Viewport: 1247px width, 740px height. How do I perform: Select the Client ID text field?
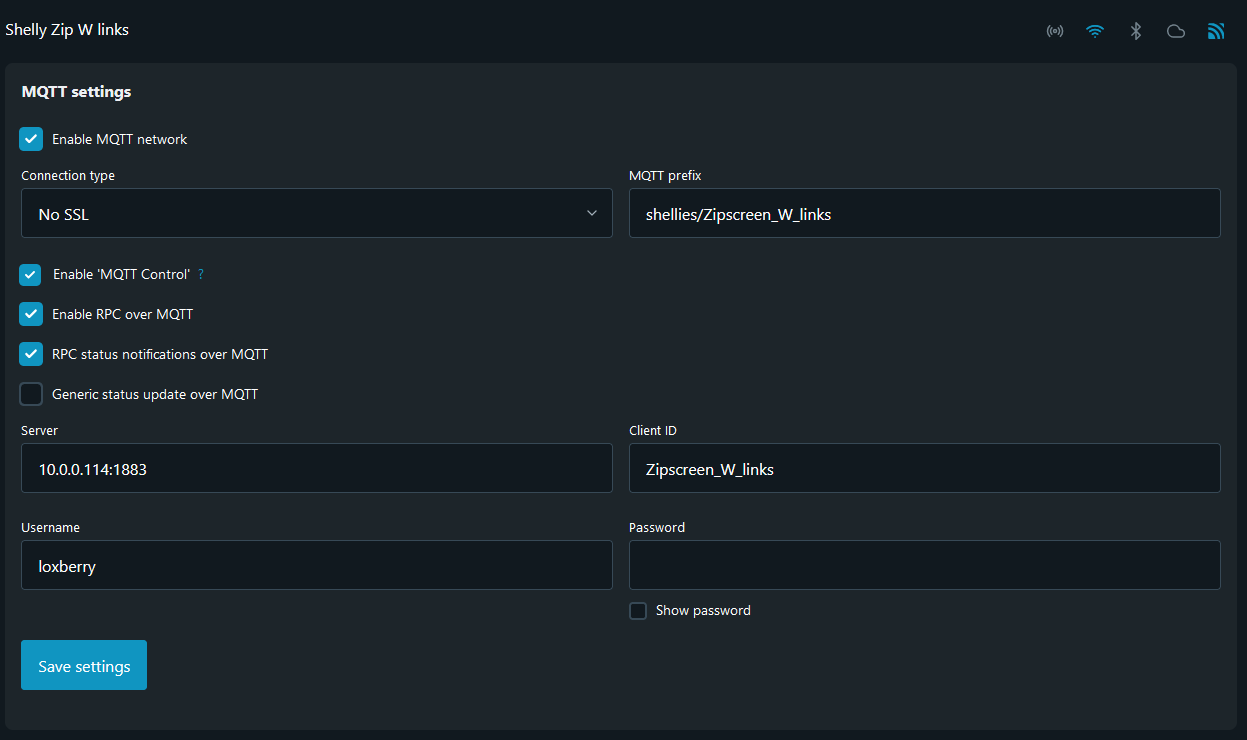[924, 469]
